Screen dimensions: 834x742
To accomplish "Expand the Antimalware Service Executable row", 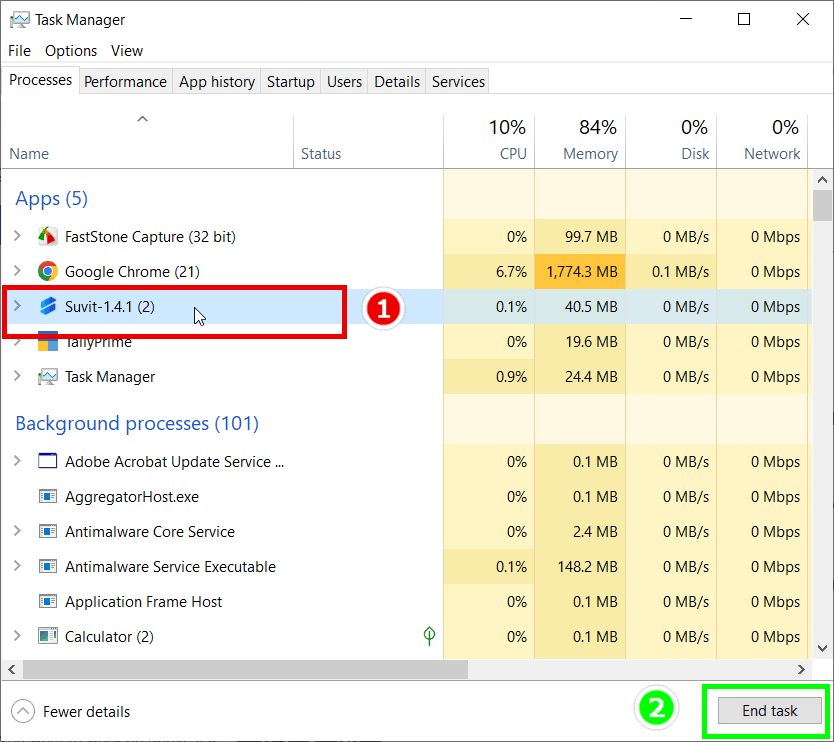I will 17,566.
